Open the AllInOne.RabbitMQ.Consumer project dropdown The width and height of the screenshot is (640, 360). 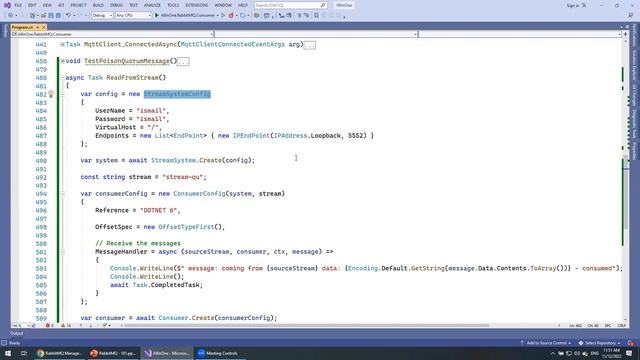point(112,34)
